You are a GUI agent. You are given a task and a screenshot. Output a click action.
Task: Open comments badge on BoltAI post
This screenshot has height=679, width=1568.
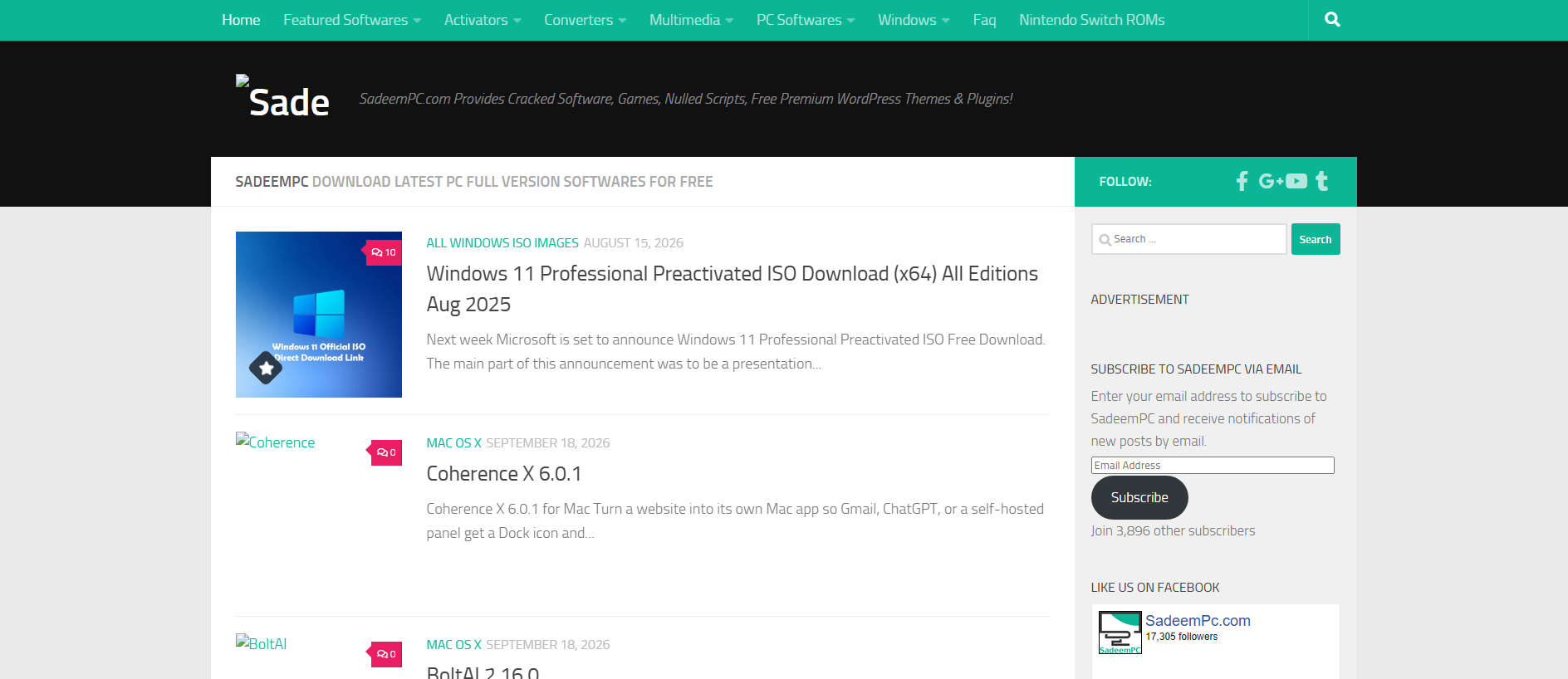pyautogui.click(x=386, y=654)
